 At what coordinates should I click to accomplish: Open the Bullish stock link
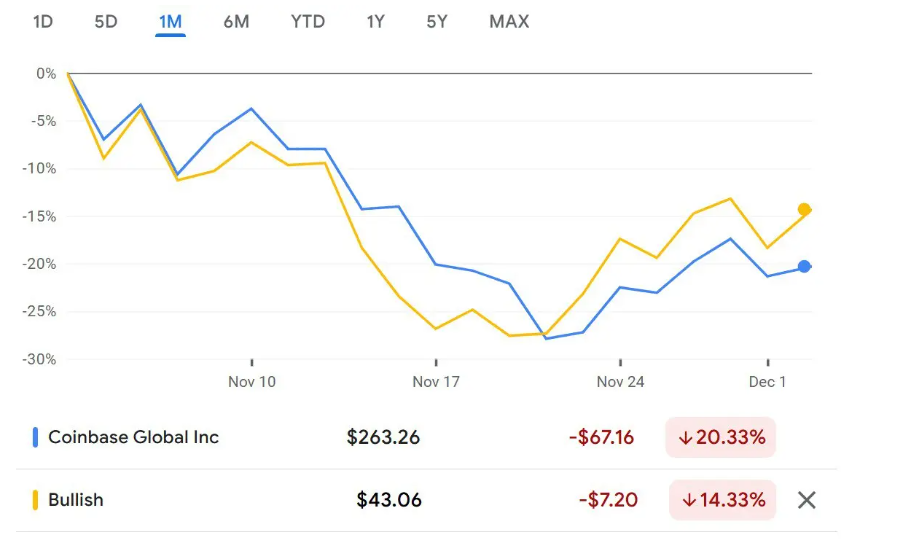pos(76,500)
